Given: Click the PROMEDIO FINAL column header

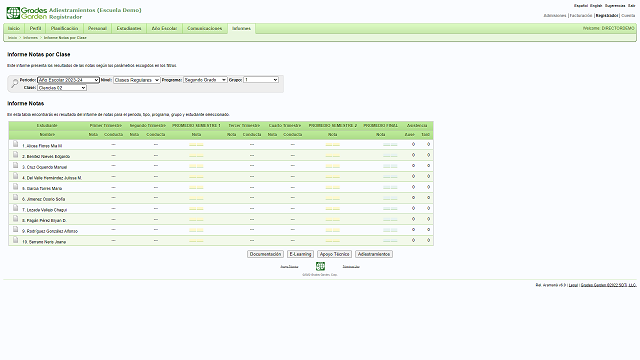Looking at the screenshot, I should (x=380, y=125).
